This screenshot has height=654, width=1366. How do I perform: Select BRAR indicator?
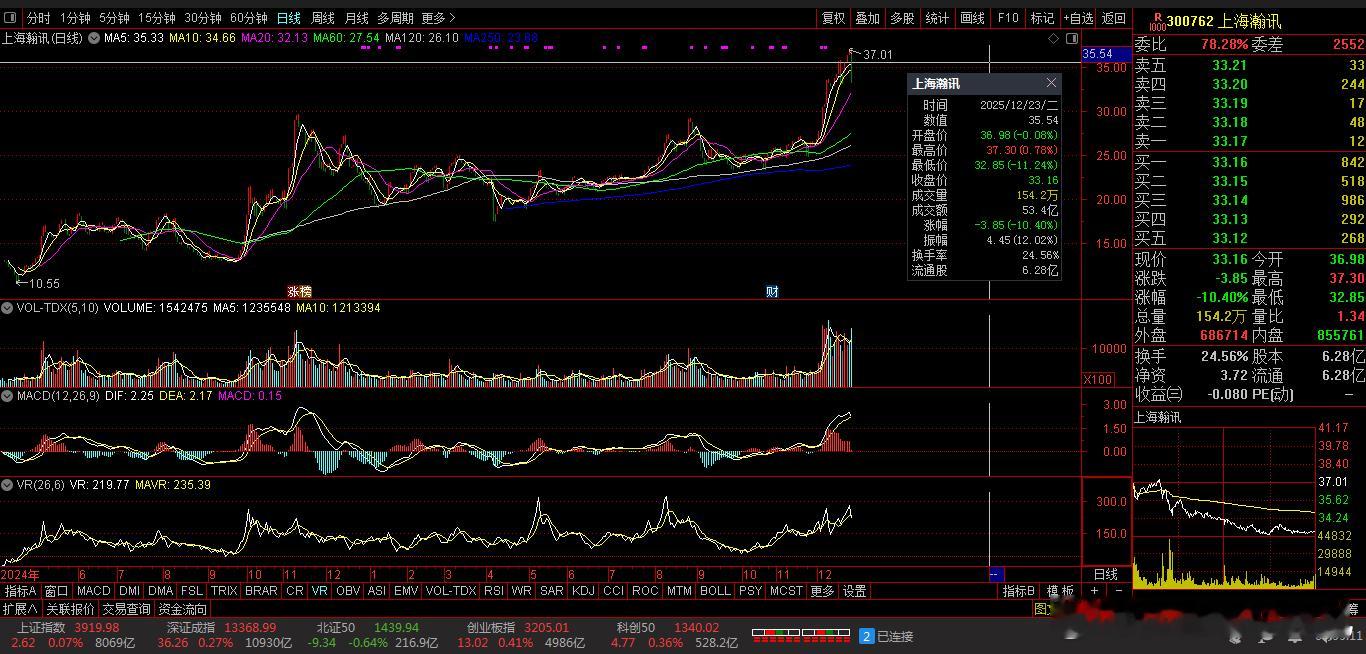point(261,591)
